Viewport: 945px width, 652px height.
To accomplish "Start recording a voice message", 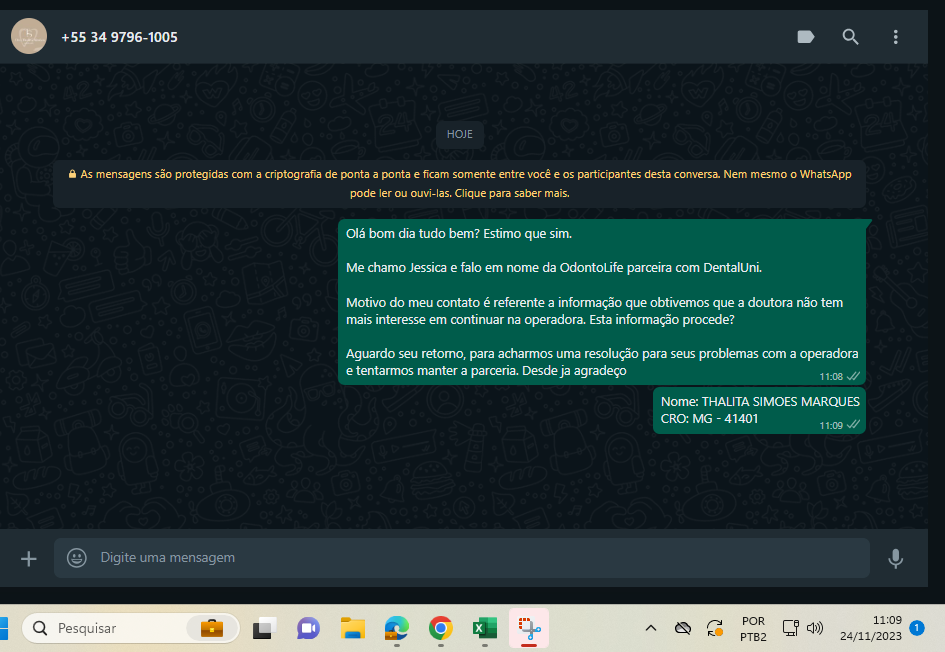I will pyautogui.click(x=895, y=558).
